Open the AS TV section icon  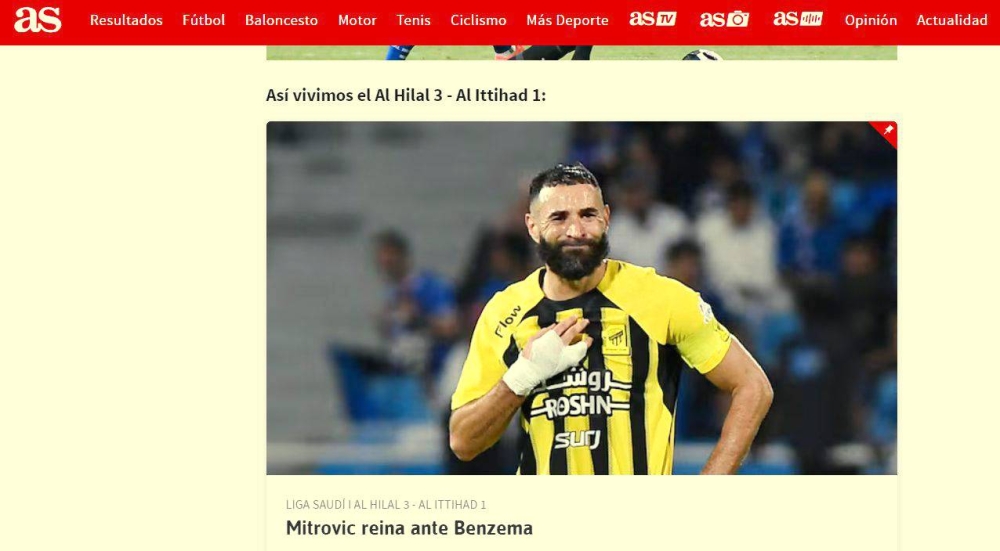click(x=652, y=19)
